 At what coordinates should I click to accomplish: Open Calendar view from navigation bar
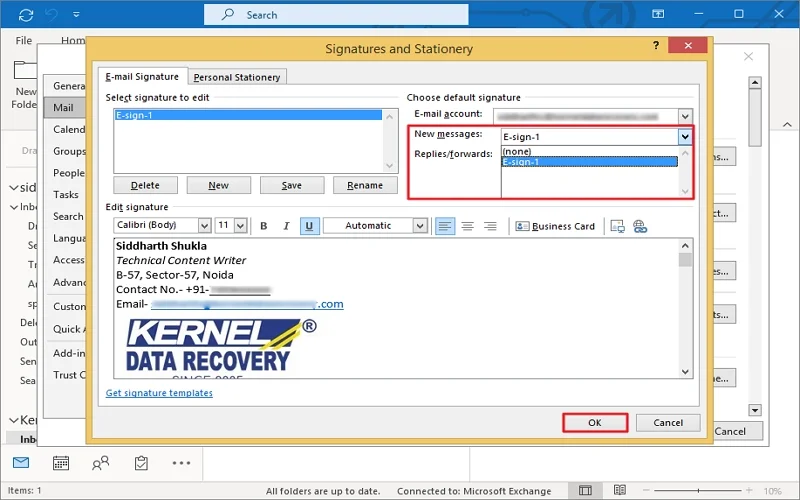click(x=61, y=463)
